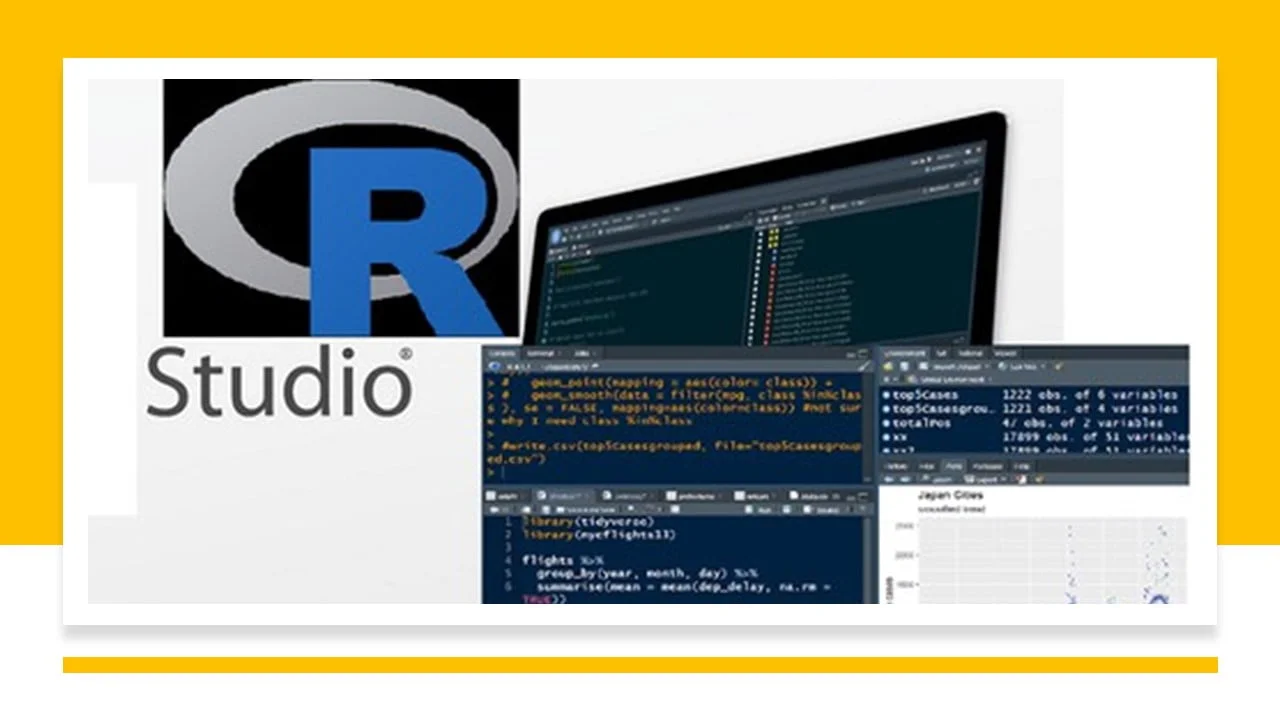Expand the totalPos data frame dot
The height and width of the screenshot is (720, 1280).
886,423
